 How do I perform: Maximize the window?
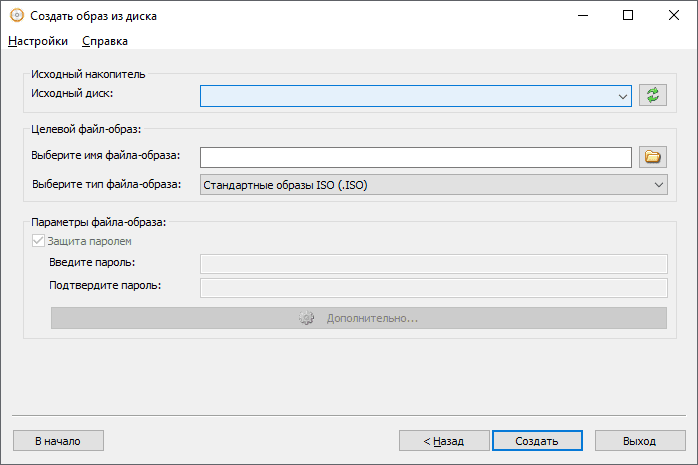627,16
